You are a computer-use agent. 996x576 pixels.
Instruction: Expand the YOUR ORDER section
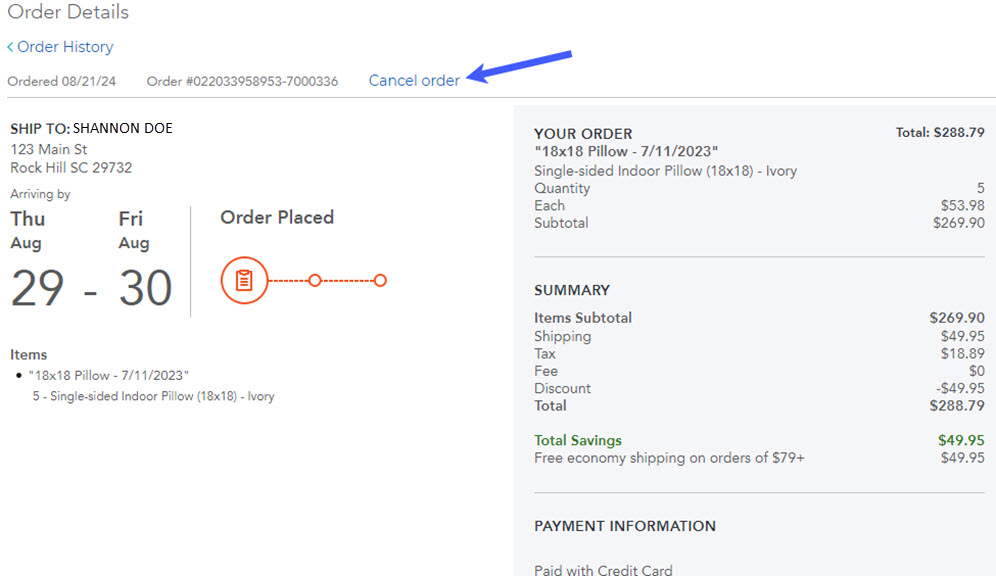click(x=583, y=133)
